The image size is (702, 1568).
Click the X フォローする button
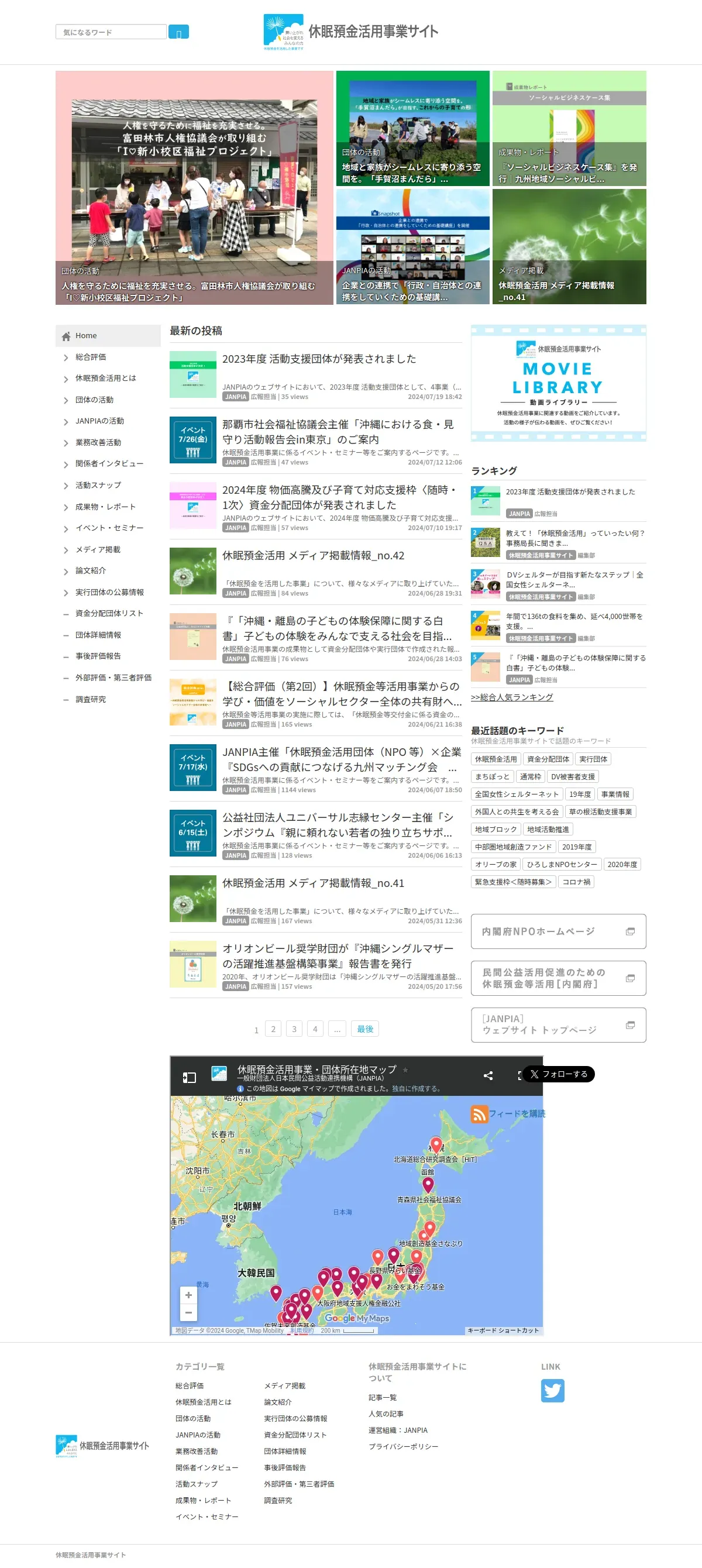click(558, 1074)
